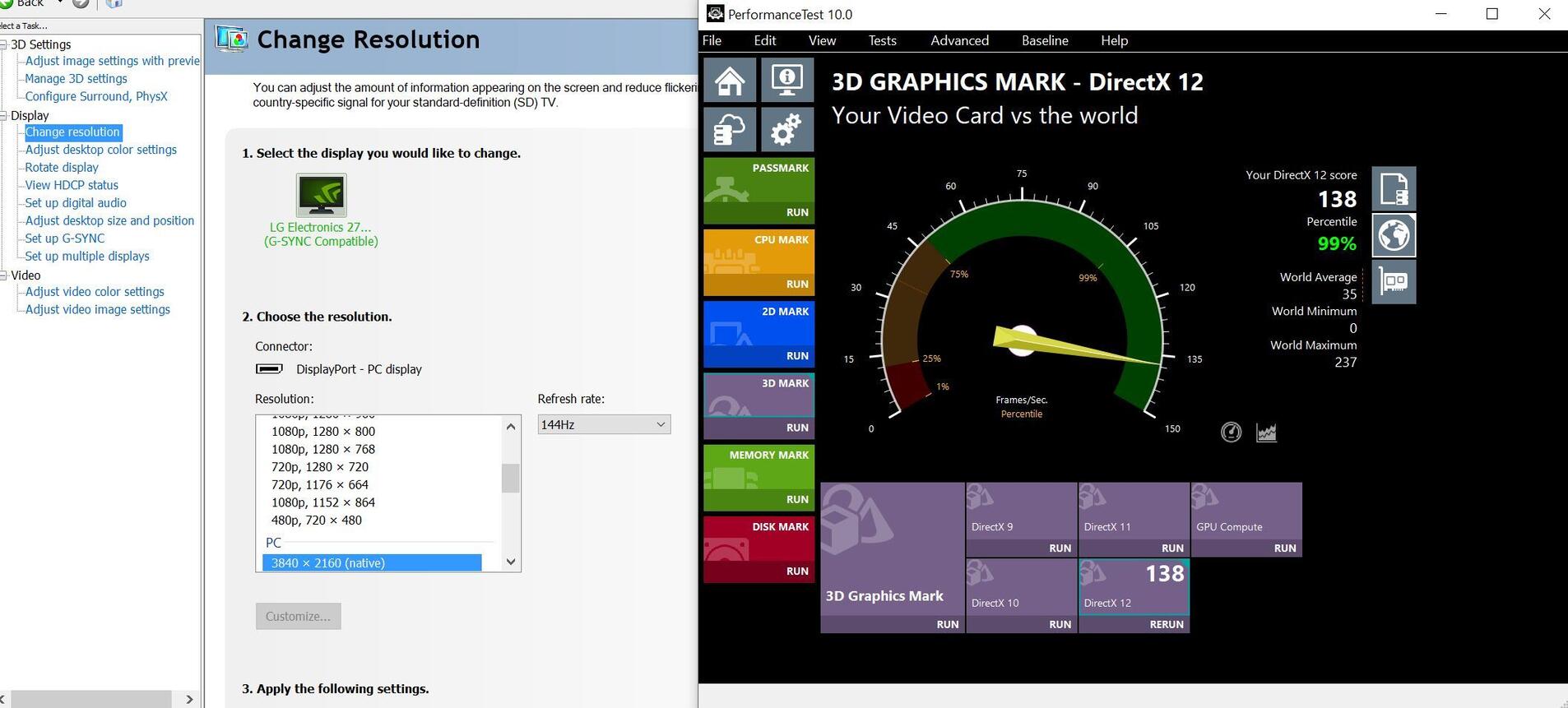The width and height of the screenshot is (1568, 708).
Task: Switch to the speedometer gauge view icon
Action: (x=1231, y=432)
